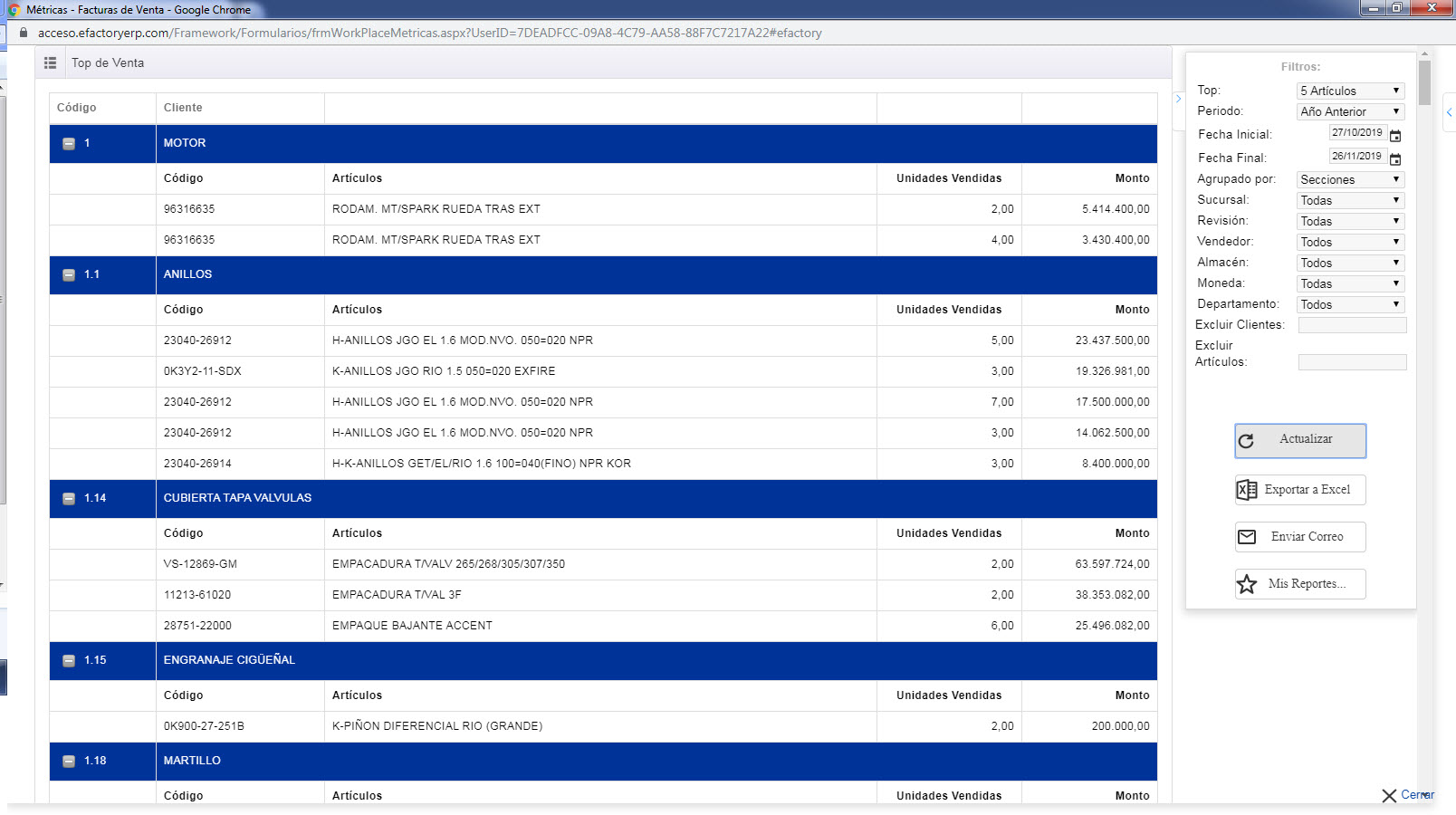Select the row with code 0K3Y2-11-SDX
Image resolution: width=1456 pixels, height=815 pixels.
(603, 371)
